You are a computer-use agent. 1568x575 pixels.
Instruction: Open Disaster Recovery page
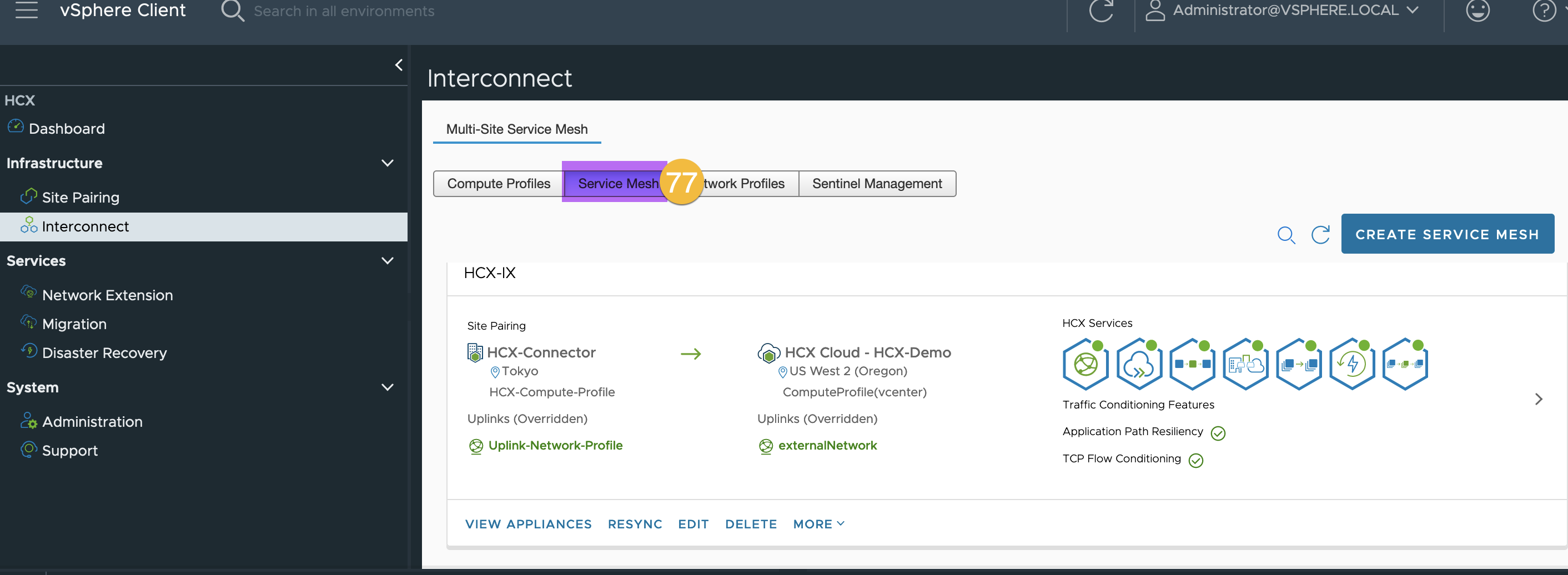104,353
